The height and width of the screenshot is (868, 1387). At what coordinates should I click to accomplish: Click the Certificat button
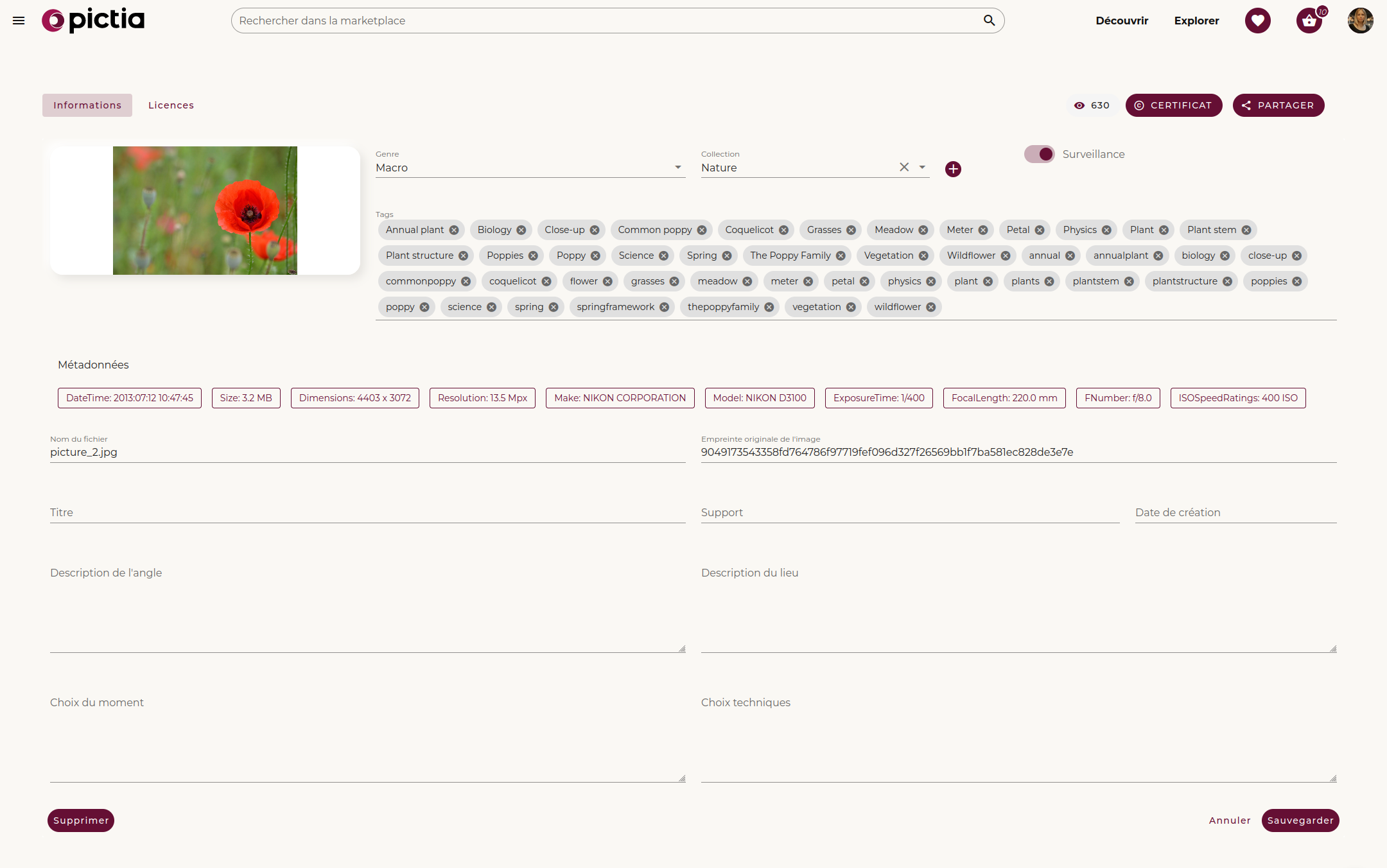[x=1173, y=105]
